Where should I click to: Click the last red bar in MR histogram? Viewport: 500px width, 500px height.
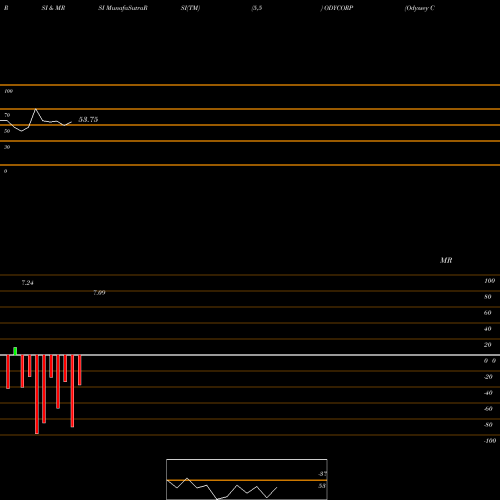click(x=80, y=370)
